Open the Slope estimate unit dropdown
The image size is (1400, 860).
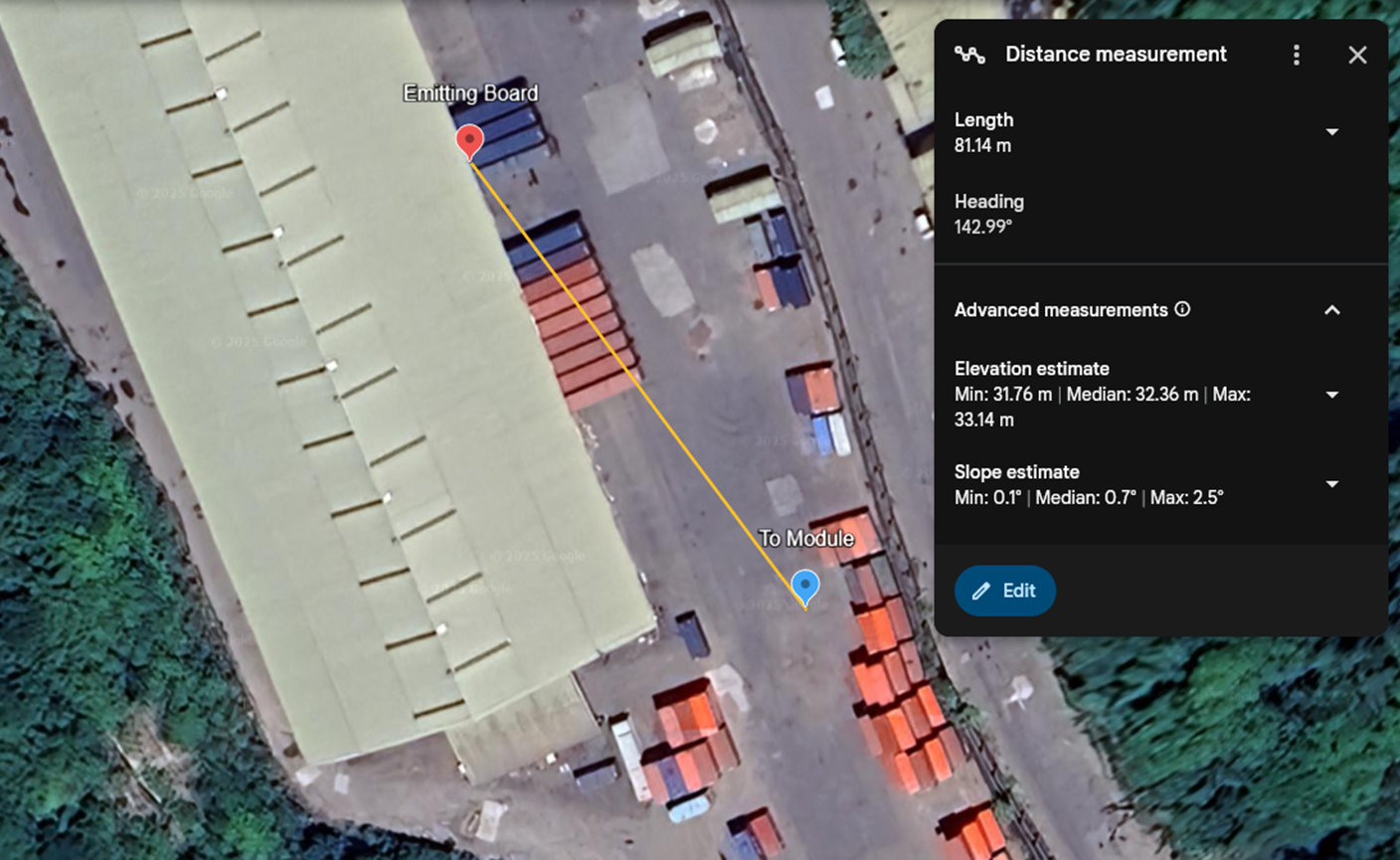(x=1331, y=484)
